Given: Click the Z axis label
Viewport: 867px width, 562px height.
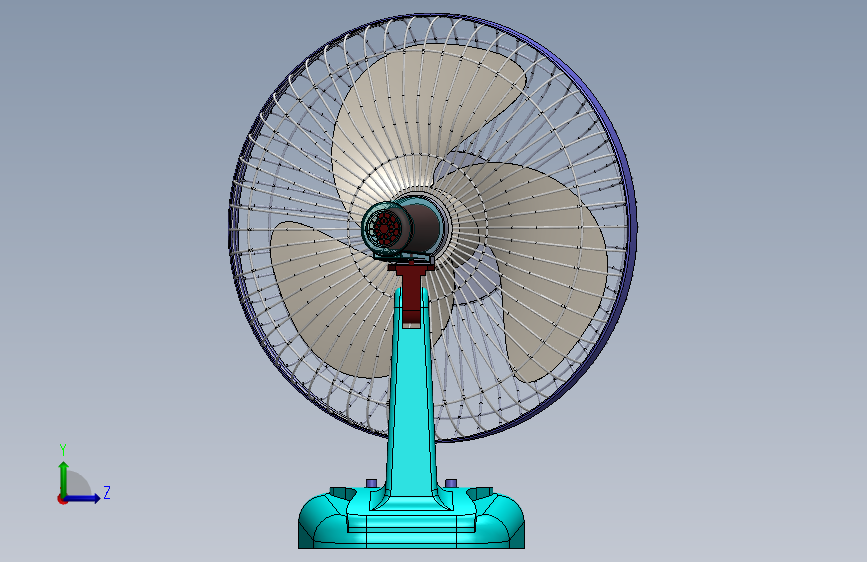Looking at the screenshot, I should (107, 492).
